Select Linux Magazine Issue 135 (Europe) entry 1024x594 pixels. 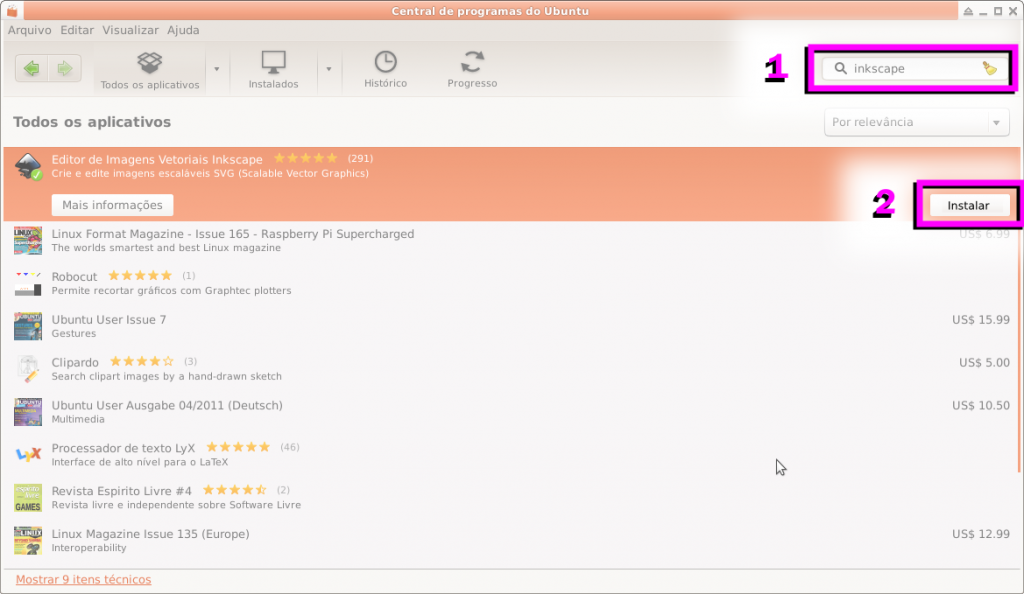pos(512,540)
